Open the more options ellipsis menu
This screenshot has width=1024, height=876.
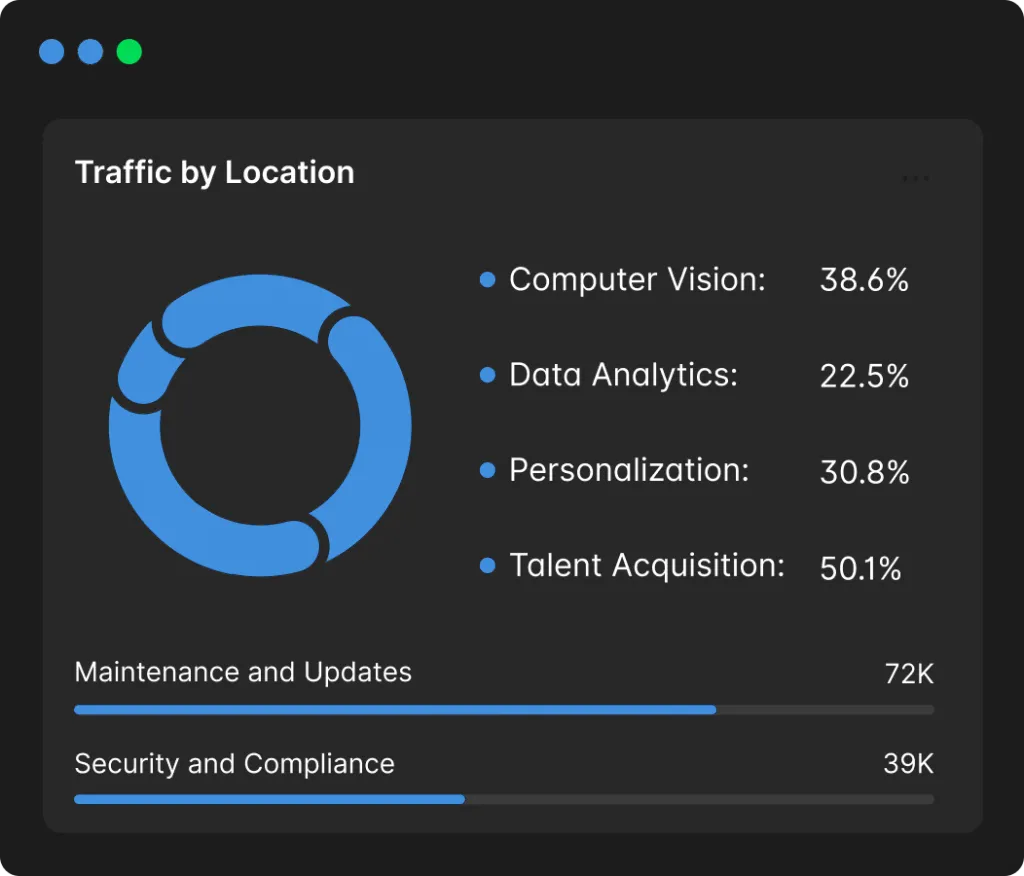coord(915,179)
